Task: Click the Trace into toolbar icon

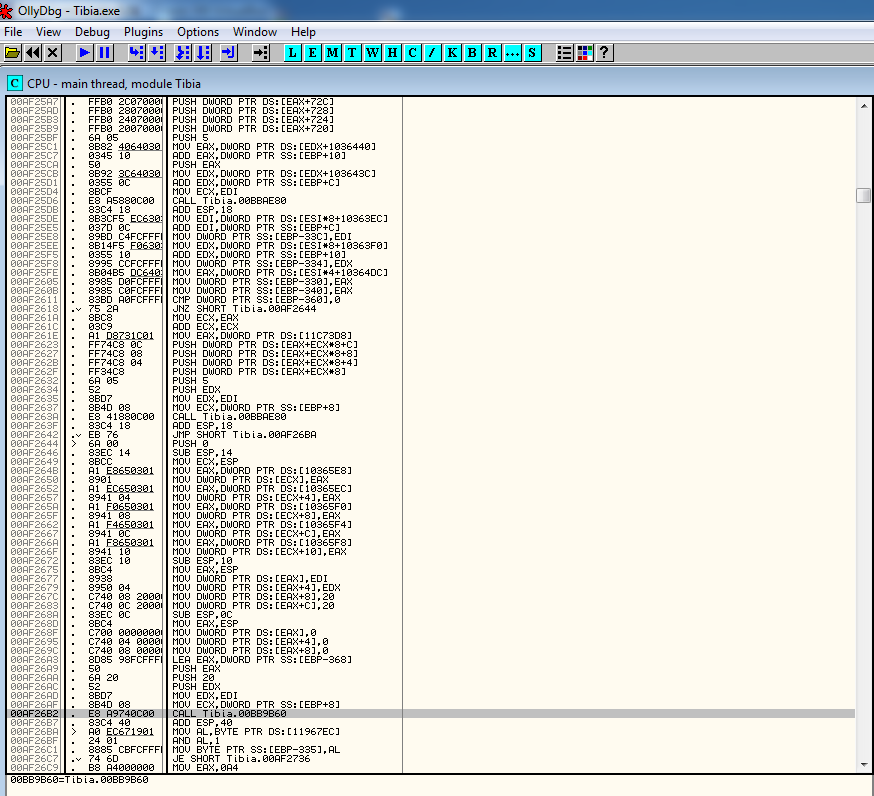Action: tap(183, 53)
